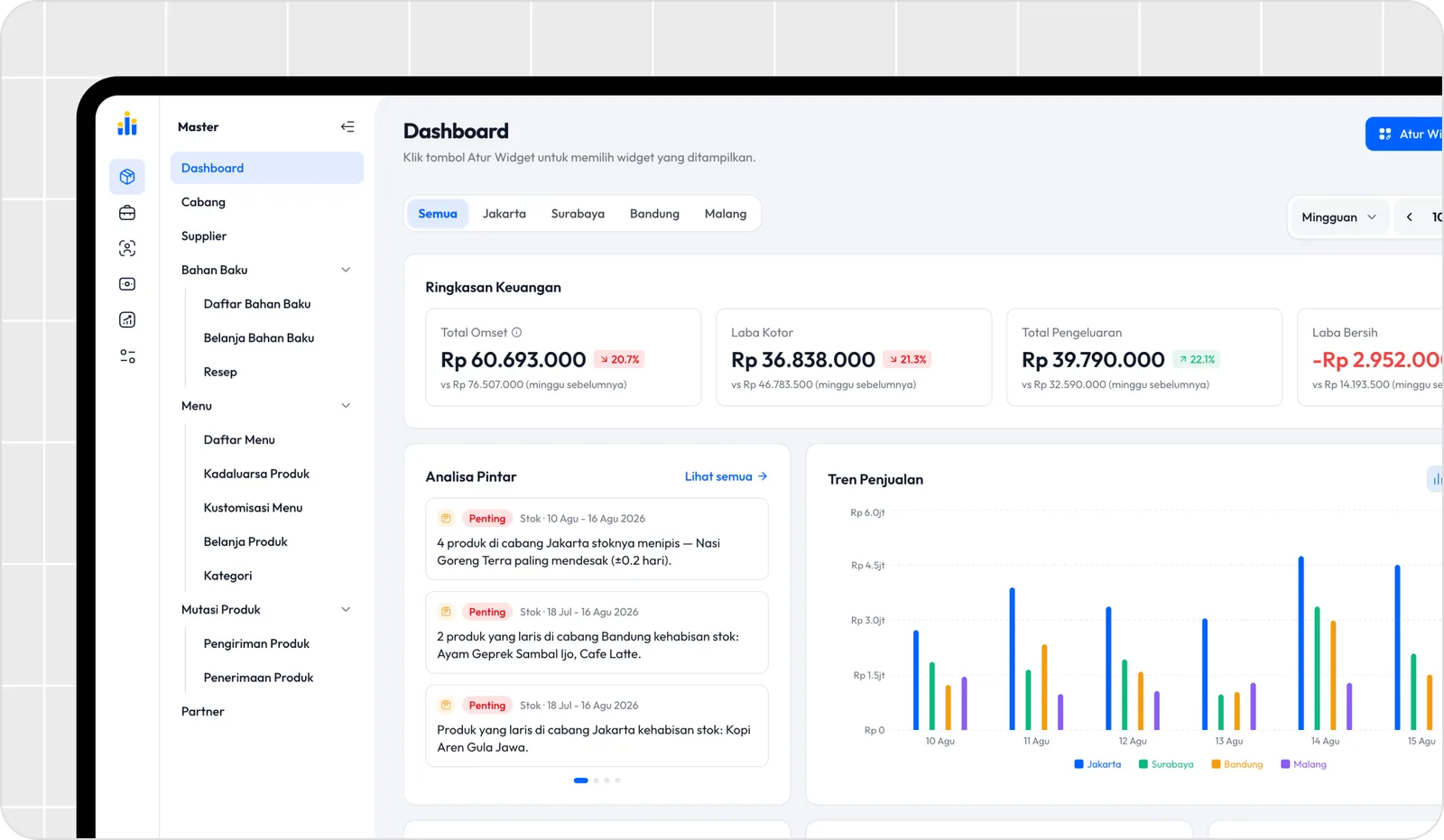Image resolution: width=1444 pixels, height=840 pixels.
Task: Collapse the Master sidebar panel
Action: click(x=347, y=127)
